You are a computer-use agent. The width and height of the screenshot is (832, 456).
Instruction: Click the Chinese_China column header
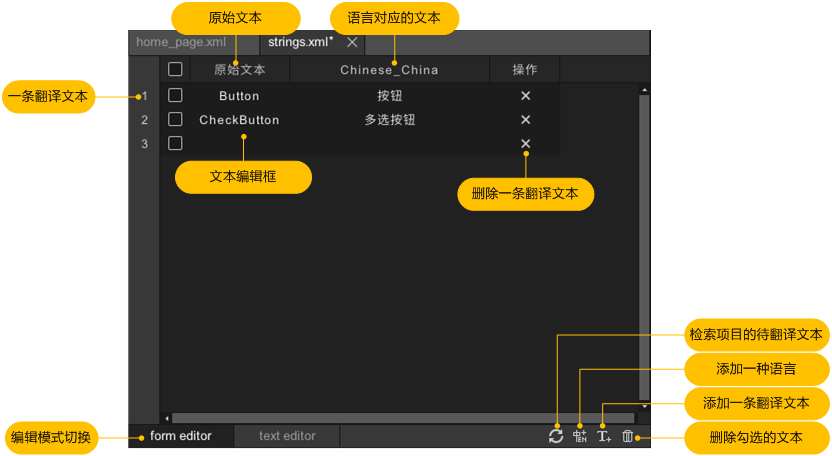[389, 70]
